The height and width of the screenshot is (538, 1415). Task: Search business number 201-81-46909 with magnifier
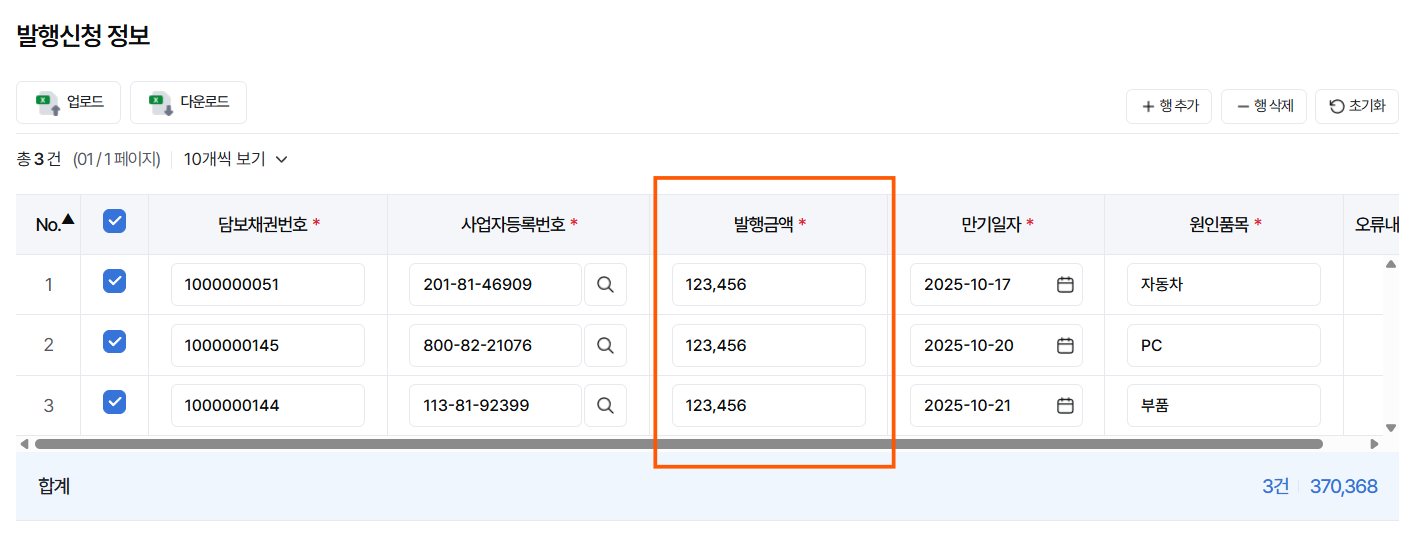point(605,285)
